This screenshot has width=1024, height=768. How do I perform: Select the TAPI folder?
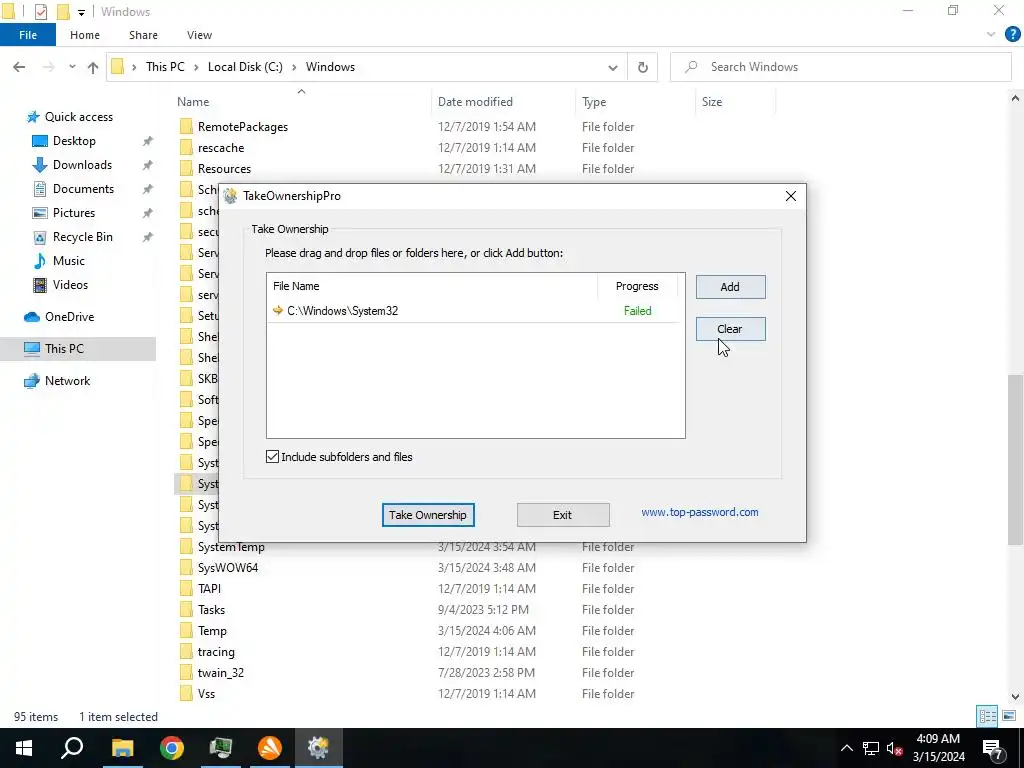(x=209, y=588)
